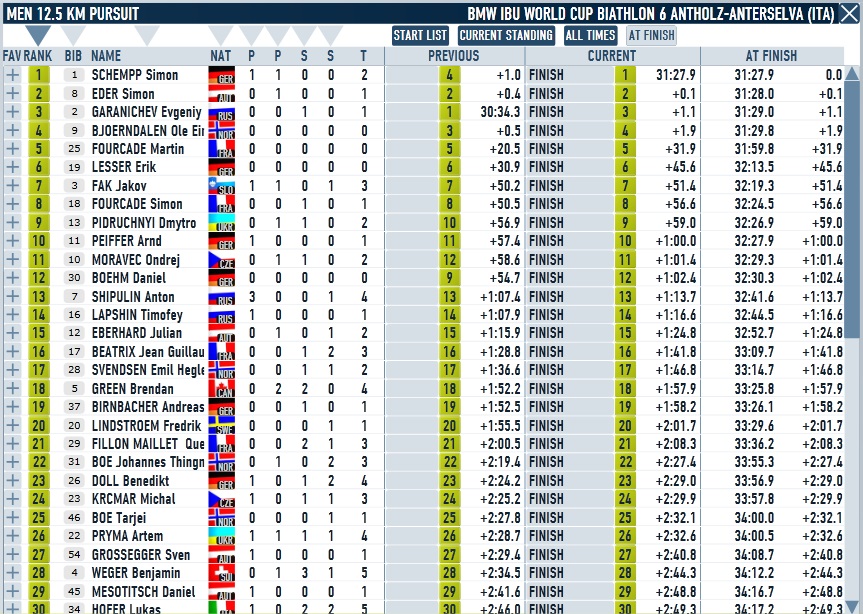Select DOLL Benedikt name
The width and height of the screenshot is (863, 614).
click(130, 481)
